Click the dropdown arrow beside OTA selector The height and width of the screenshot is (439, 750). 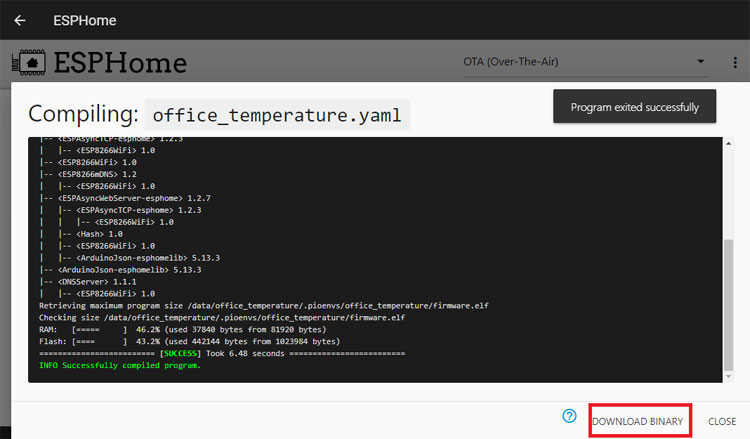coord(700,62)
